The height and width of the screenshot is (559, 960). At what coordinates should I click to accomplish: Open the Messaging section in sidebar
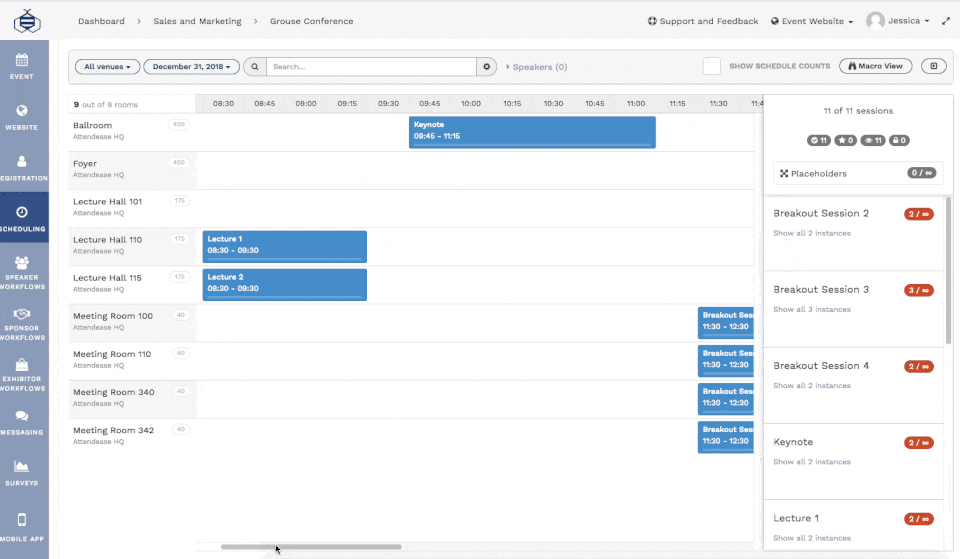click(22, 422)
